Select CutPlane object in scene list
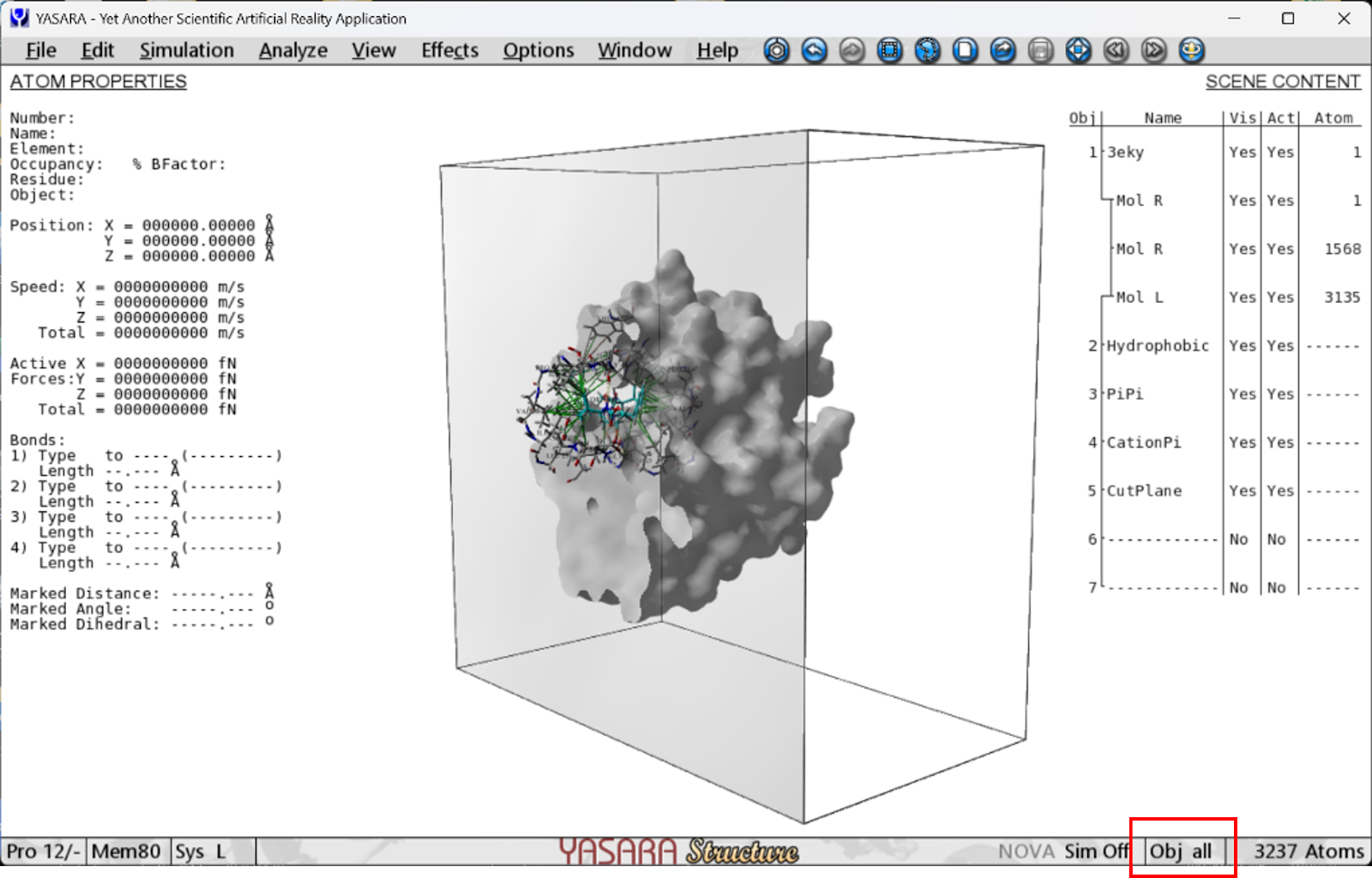Image resolution: width=1372 pixels, height=878 pixels. pyautogui.click(x=1144, y=491)
